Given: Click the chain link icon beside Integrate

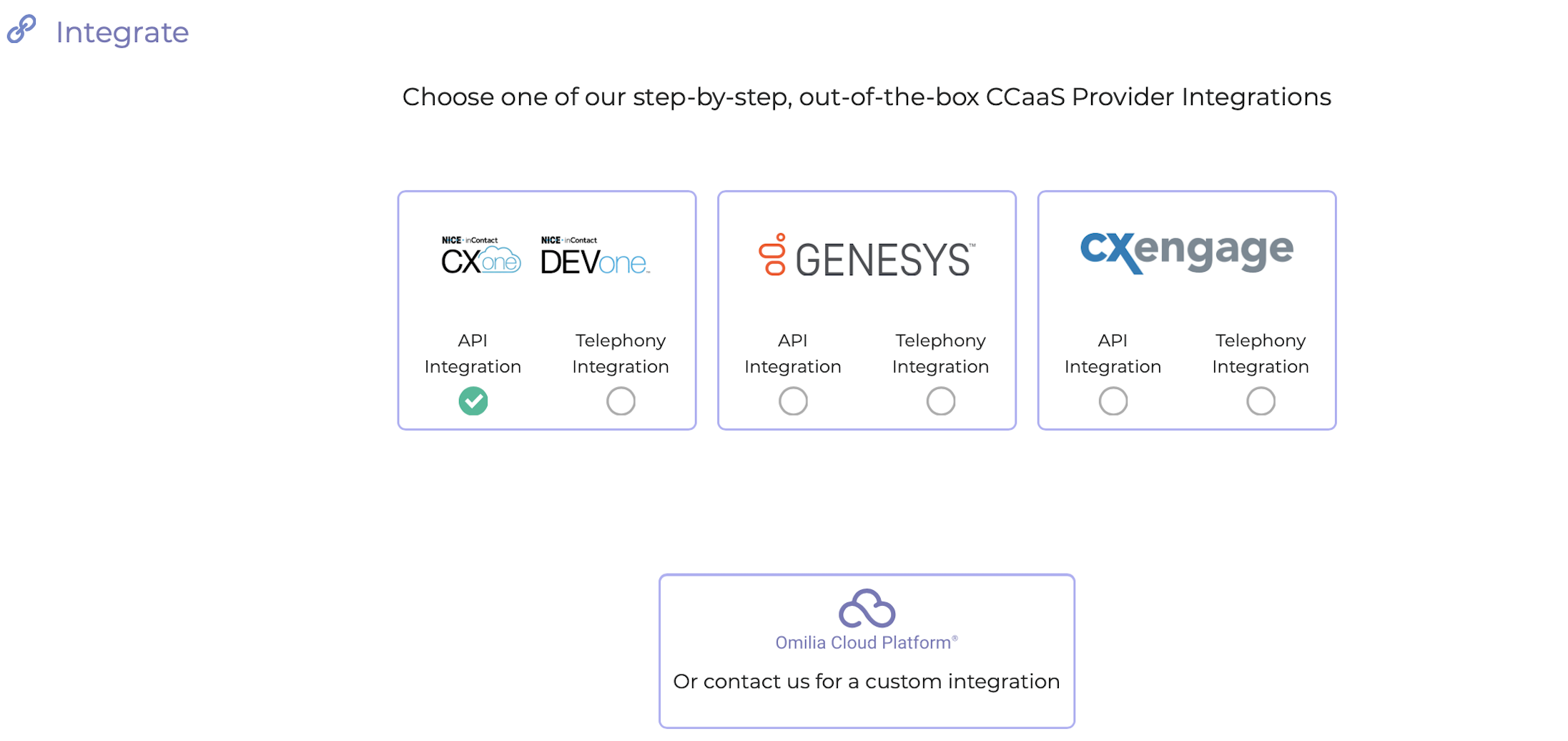Looking at the screenshot, I should (x=21, y=29).
